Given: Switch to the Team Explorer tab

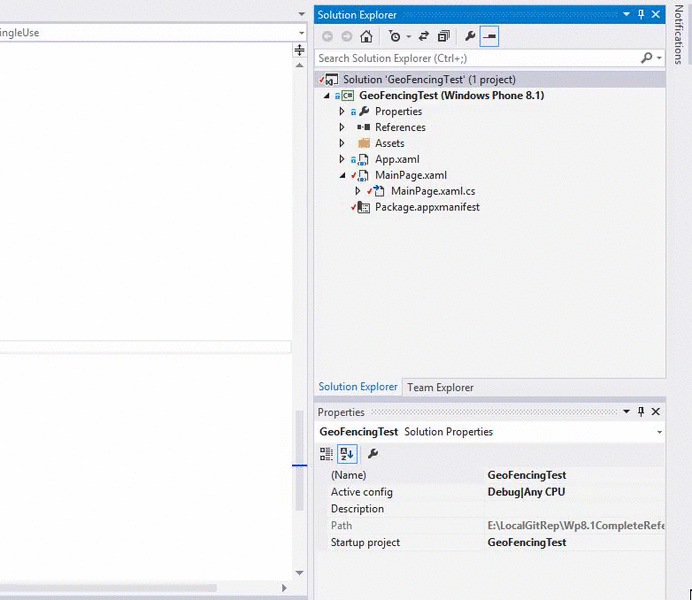Looking at the screenshot, I should point(440,387).
